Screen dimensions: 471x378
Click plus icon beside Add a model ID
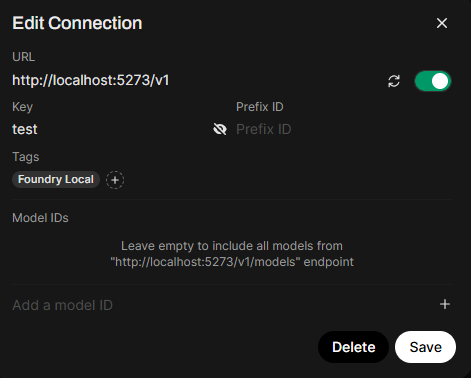point(445,304)
